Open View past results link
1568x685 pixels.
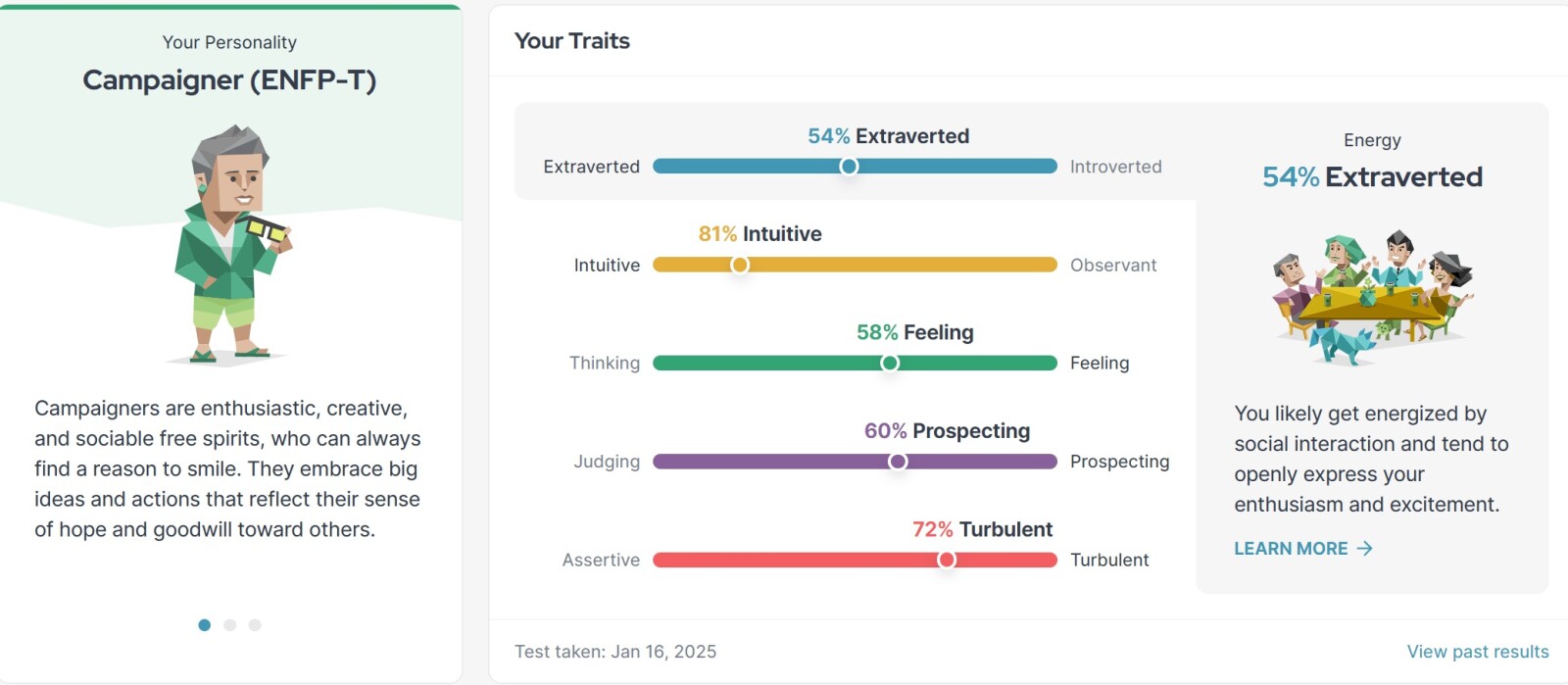pyautogui.click(x=1477, y=652)
